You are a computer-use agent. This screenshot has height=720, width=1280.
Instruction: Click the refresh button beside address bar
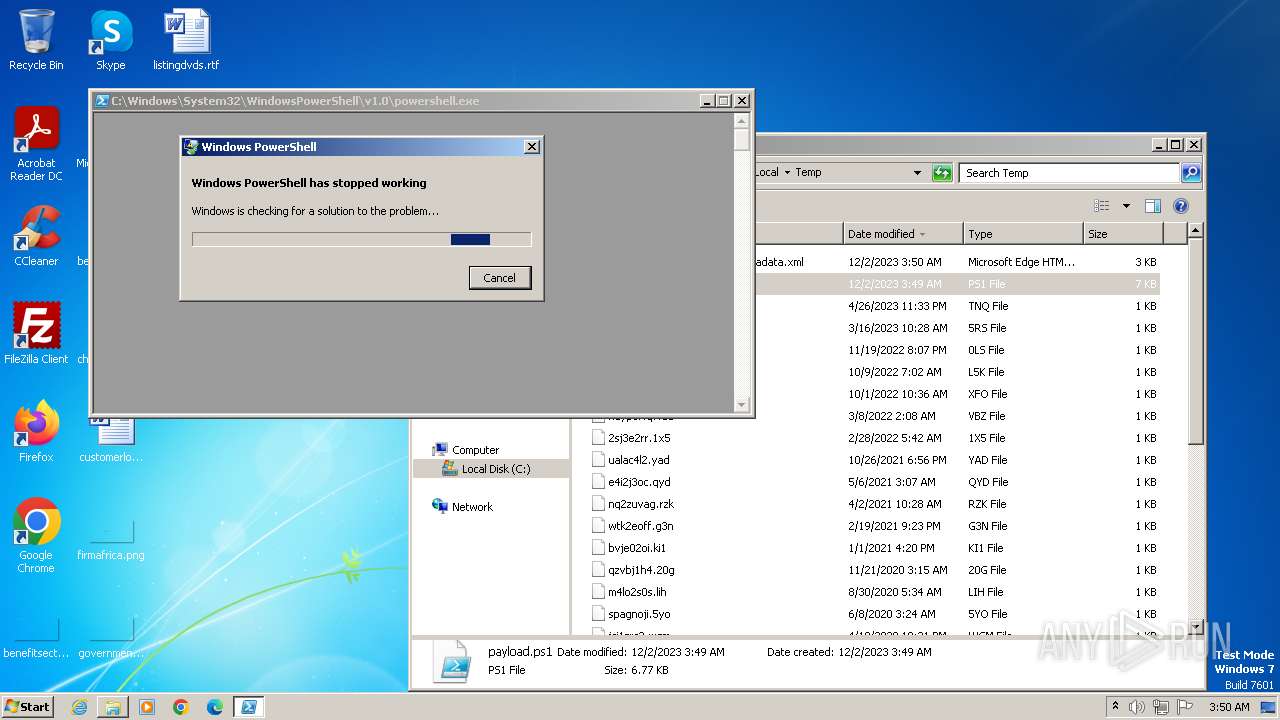pyautogui.click(x=942, y=173)
